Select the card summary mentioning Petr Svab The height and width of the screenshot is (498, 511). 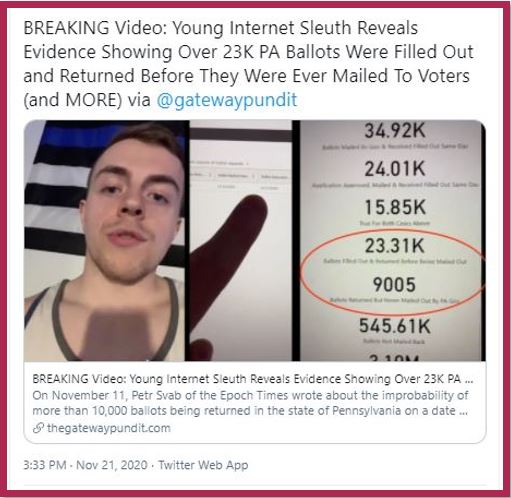point(250,403)
